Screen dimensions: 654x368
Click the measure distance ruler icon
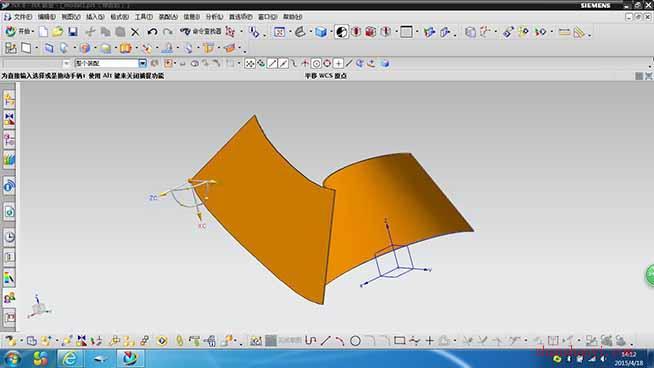pyautogui.click(x=564, y=32)
